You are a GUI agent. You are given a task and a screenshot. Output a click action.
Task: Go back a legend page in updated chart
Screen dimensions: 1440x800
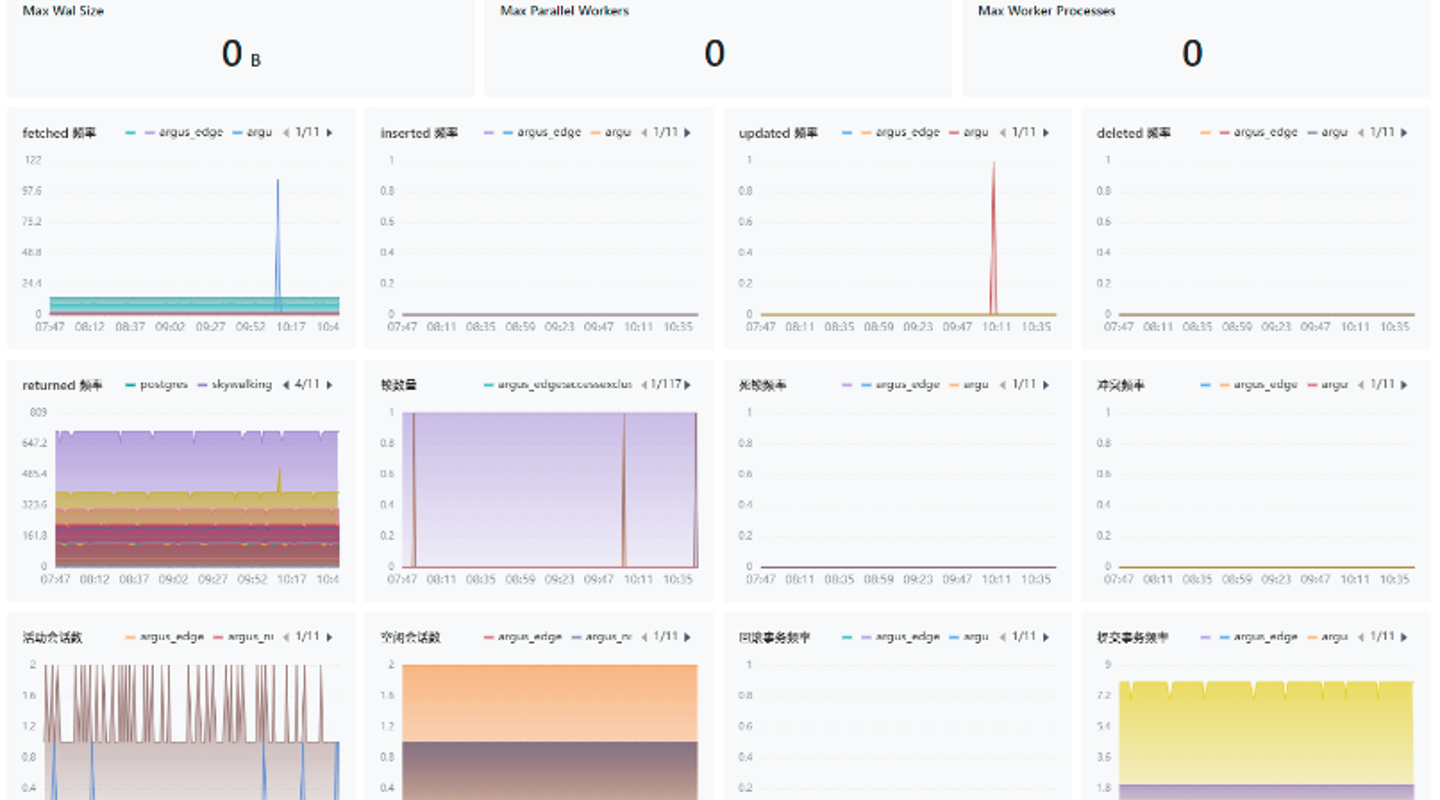1002,133
